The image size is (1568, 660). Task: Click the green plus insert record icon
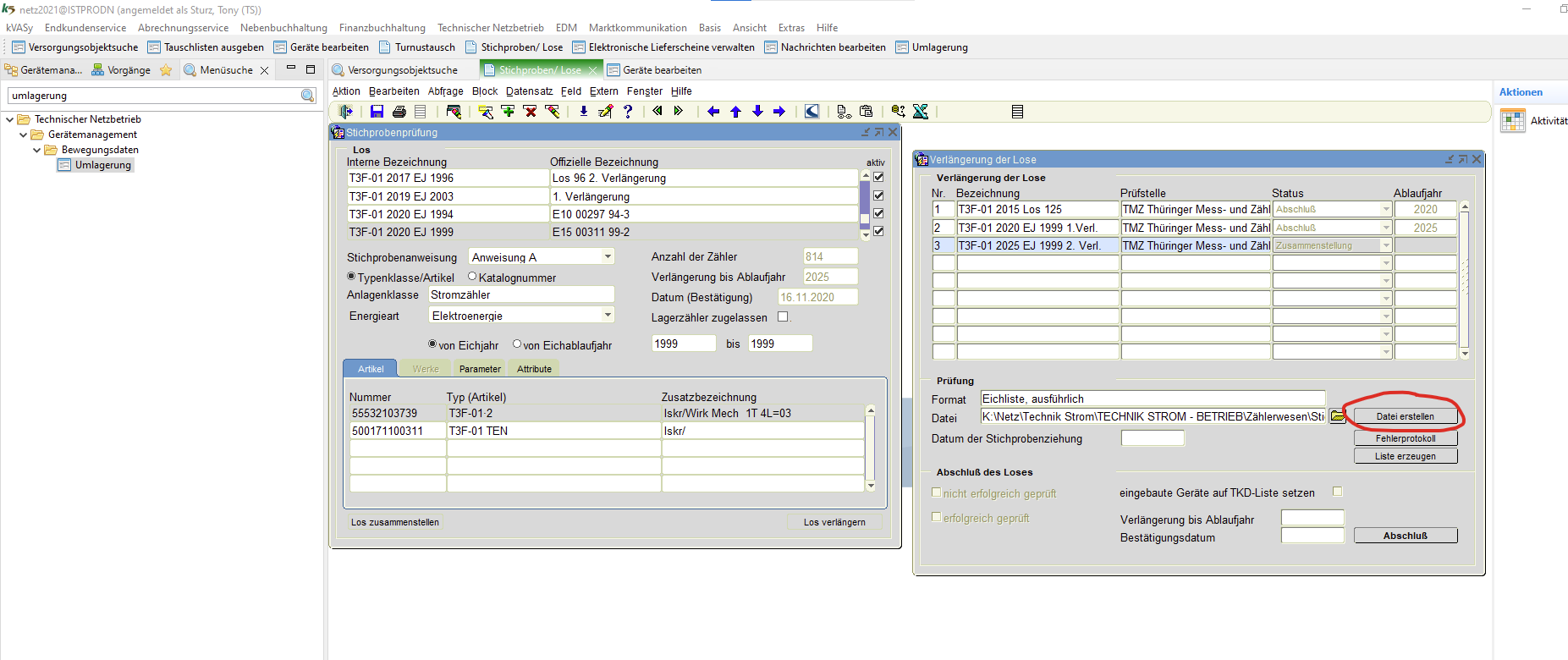click(508, 112)
